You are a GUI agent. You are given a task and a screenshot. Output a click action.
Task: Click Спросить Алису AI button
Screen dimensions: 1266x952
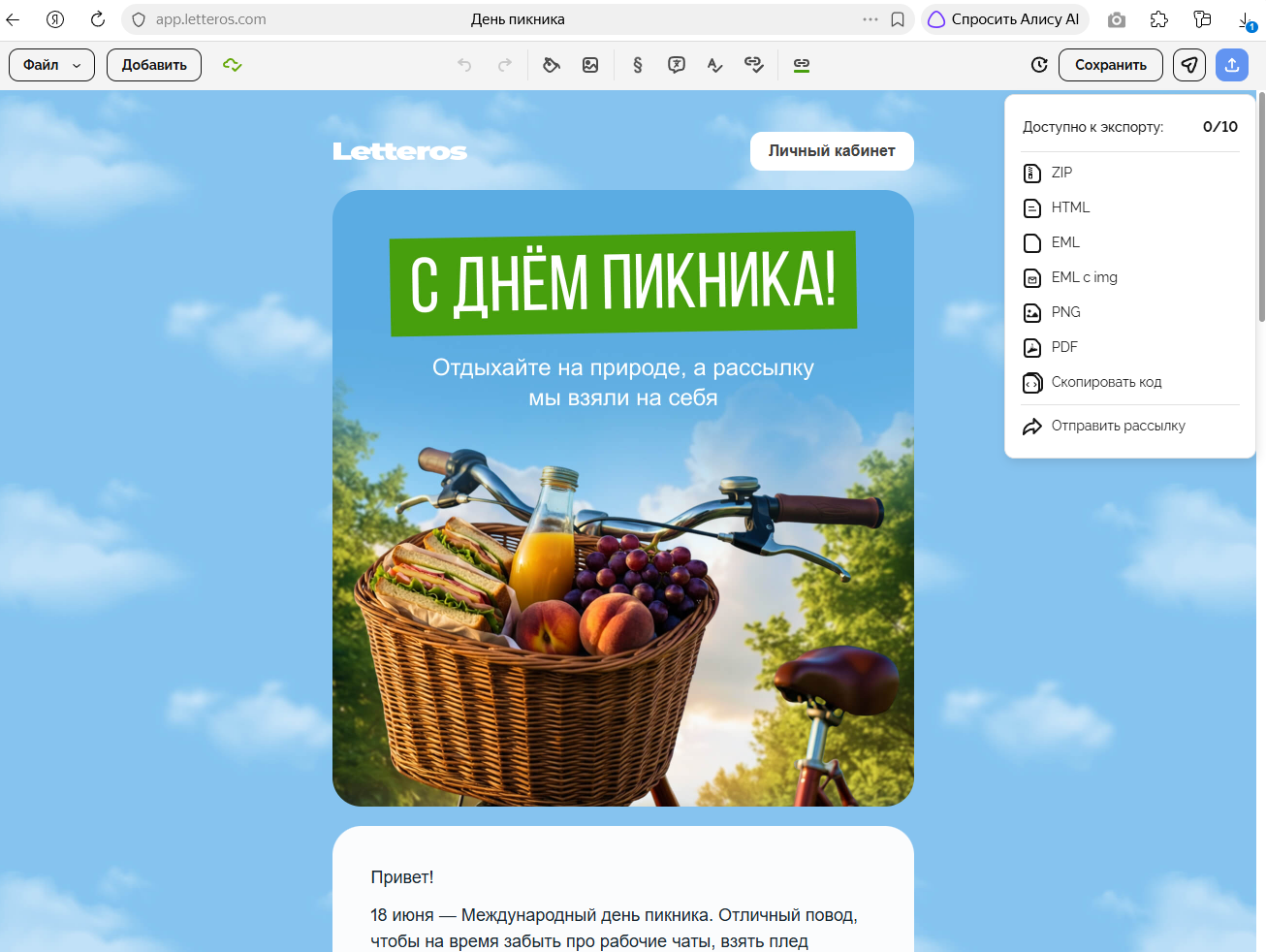pos(1005,19)
